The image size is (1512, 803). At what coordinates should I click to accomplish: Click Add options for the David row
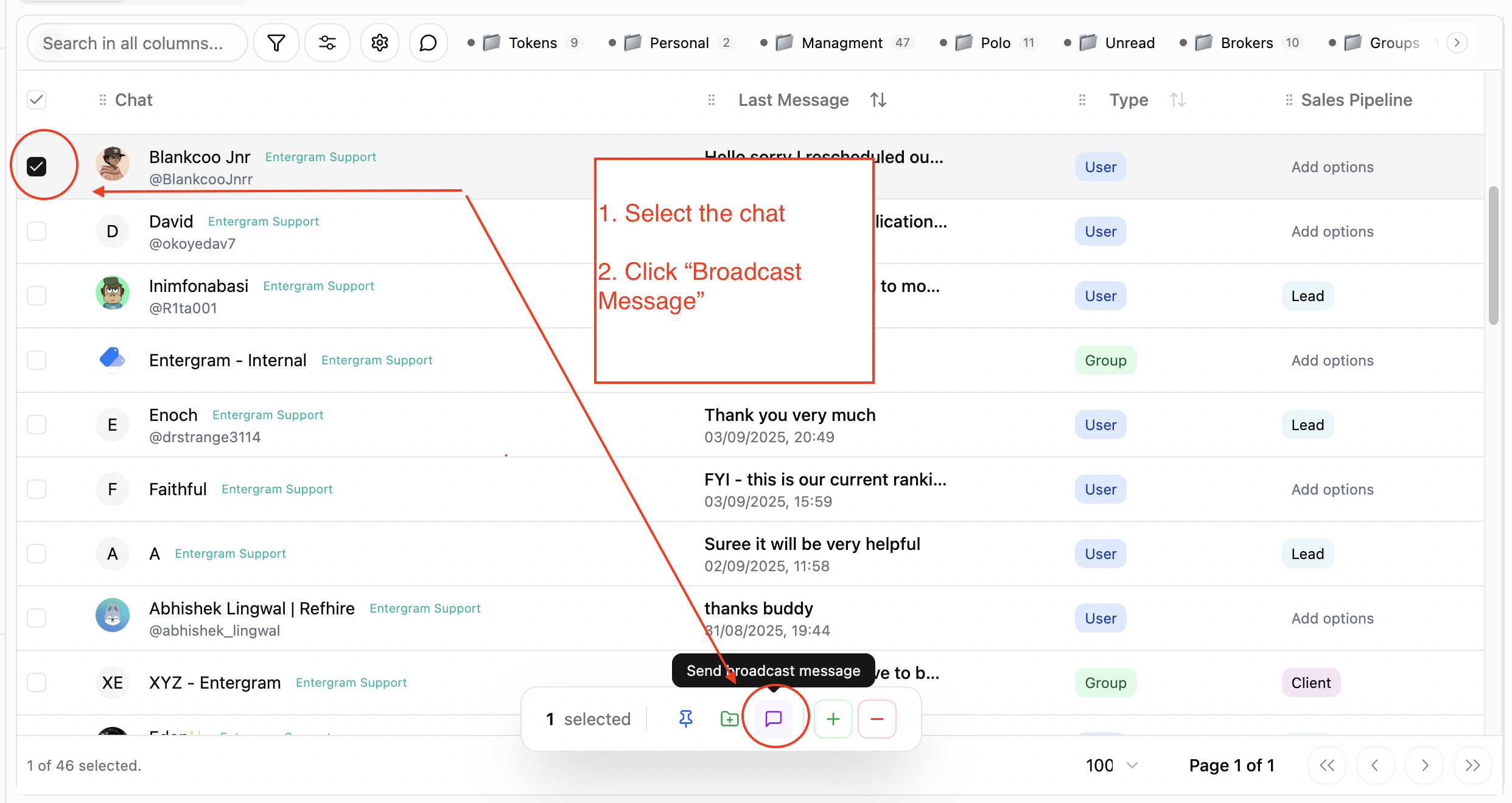click(1331, 231)
